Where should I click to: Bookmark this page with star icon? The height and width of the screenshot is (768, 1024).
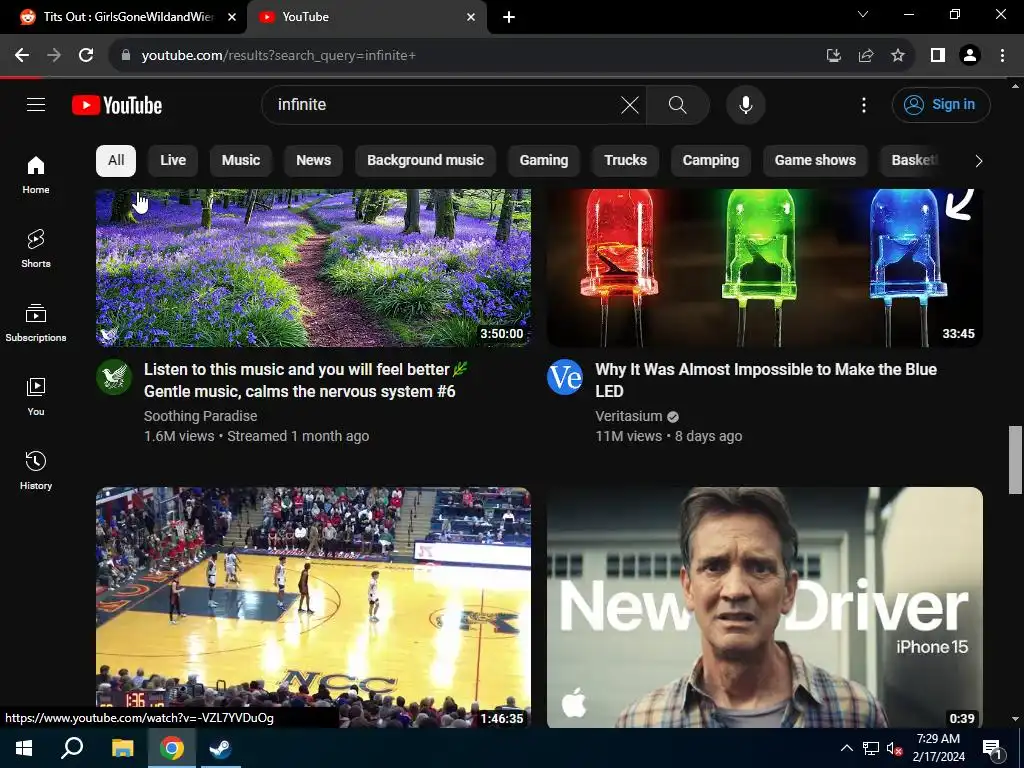(x=898, y=56)
